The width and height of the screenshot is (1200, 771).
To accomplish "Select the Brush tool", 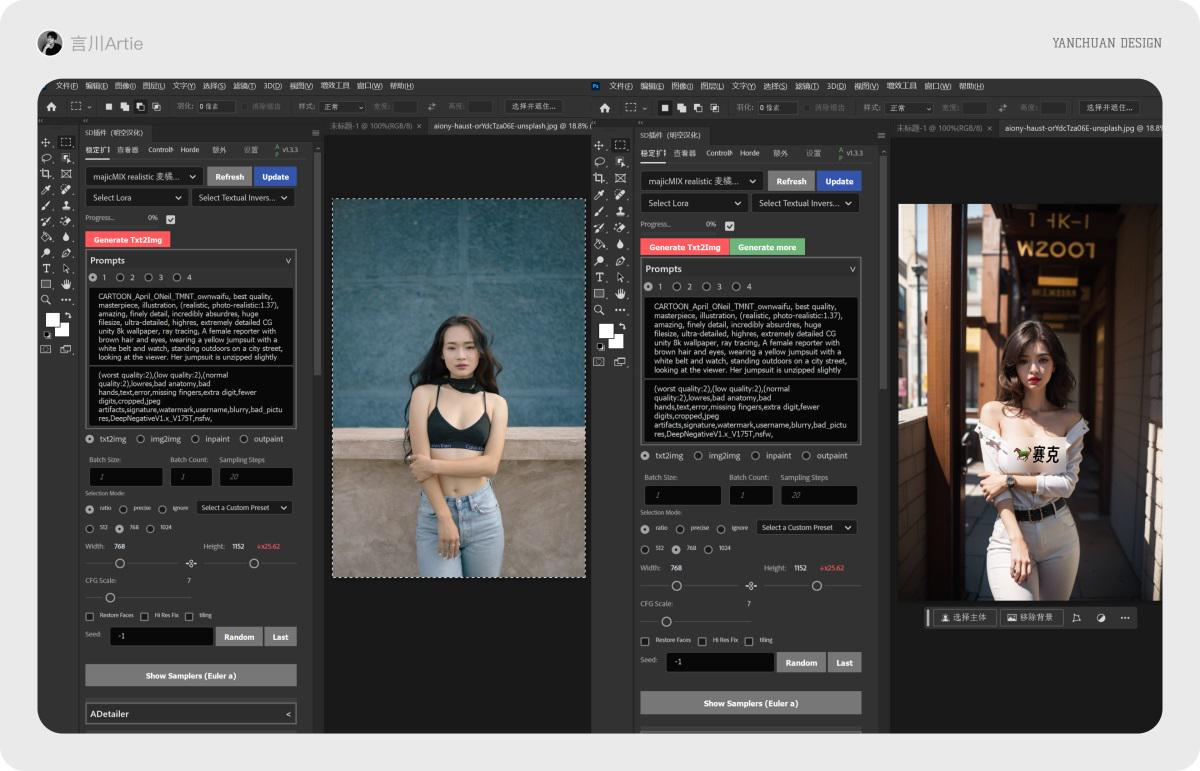I will [x=45, y=206].
